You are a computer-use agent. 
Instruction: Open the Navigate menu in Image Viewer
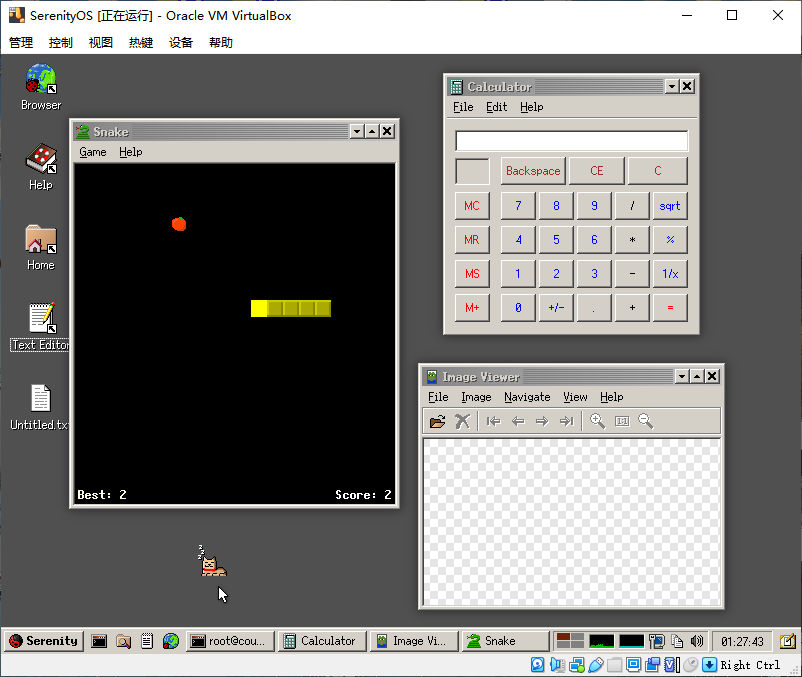click(x=527, y=397)
